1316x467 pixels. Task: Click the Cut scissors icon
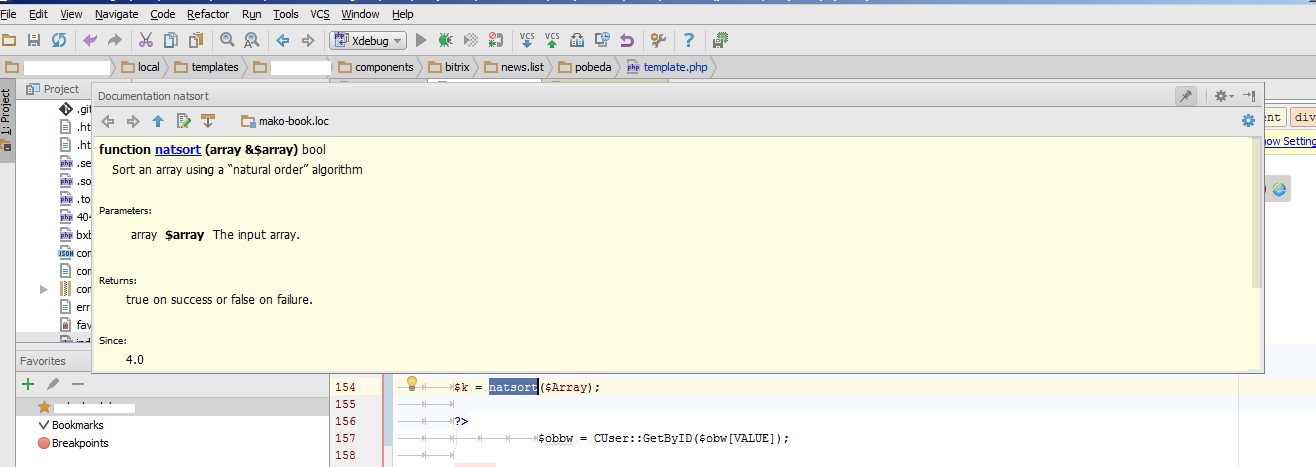point(145,40)
